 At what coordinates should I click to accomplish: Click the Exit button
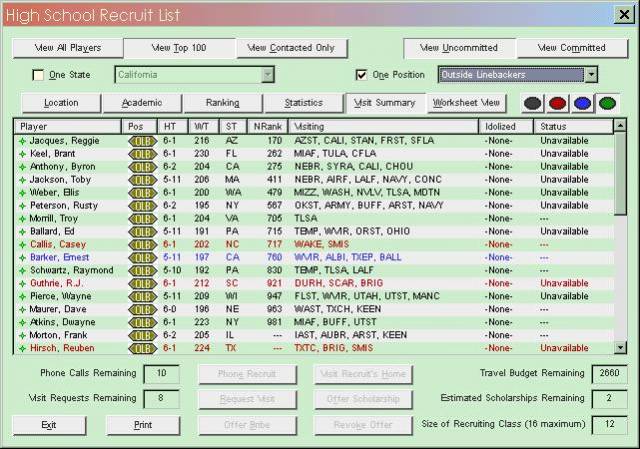(x=49, y=425)
